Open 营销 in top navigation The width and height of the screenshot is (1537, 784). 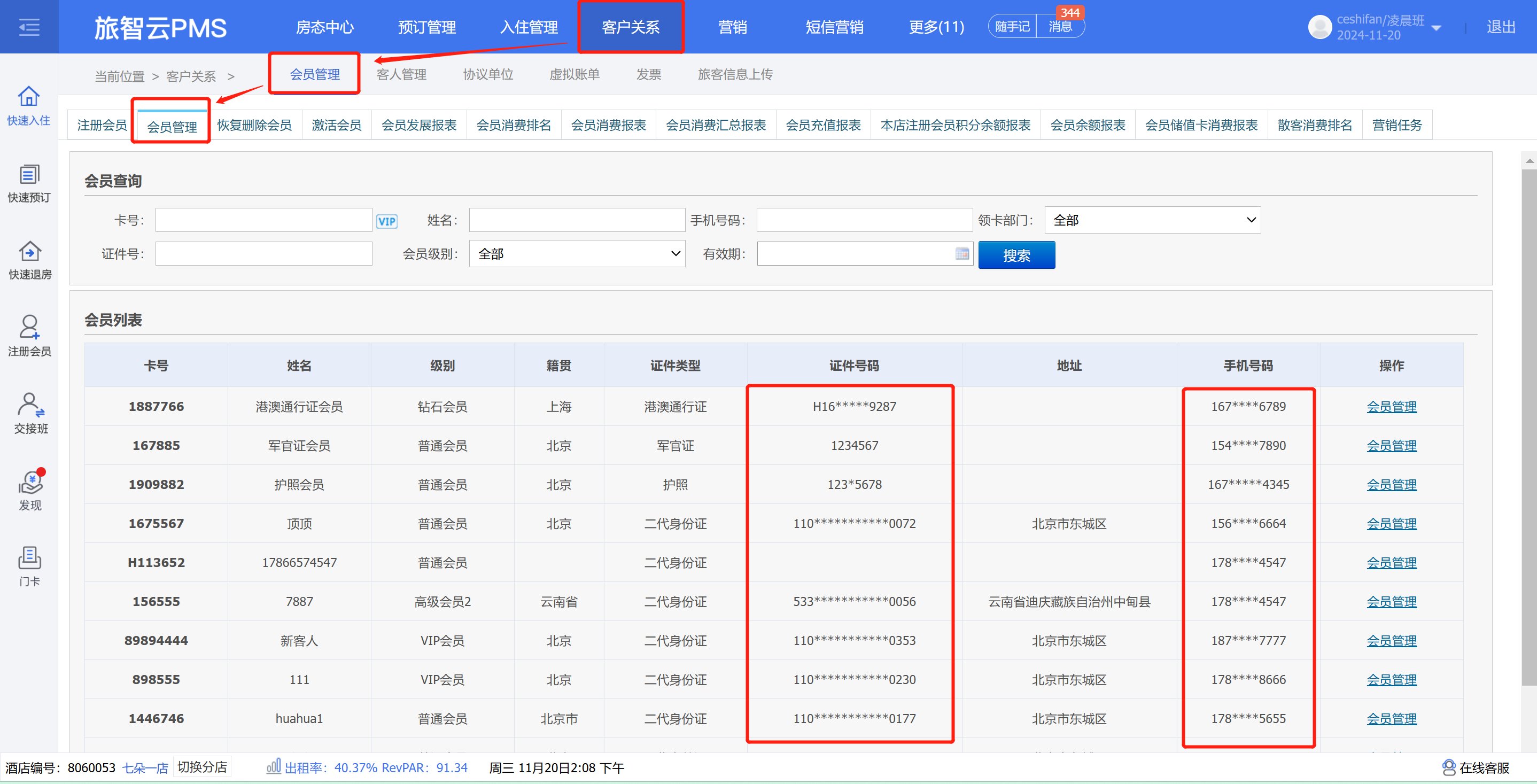[733, 27]
